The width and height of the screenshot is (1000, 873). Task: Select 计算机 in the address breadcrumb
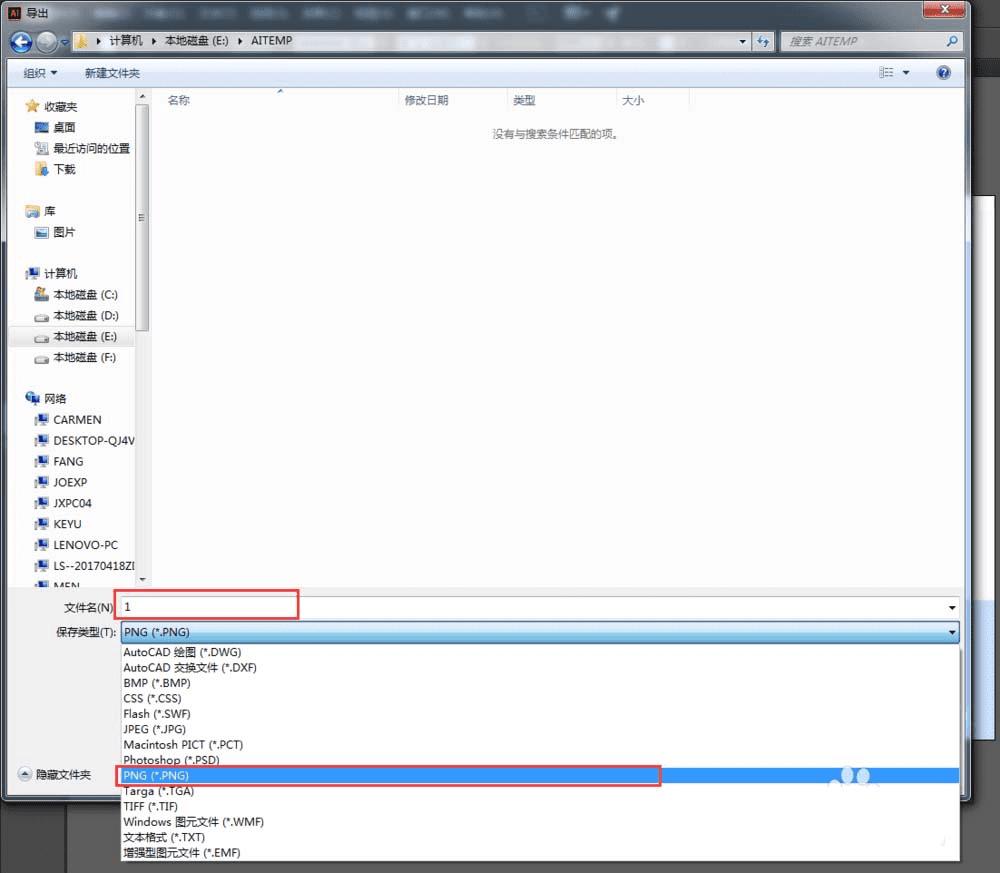point(126,41)
